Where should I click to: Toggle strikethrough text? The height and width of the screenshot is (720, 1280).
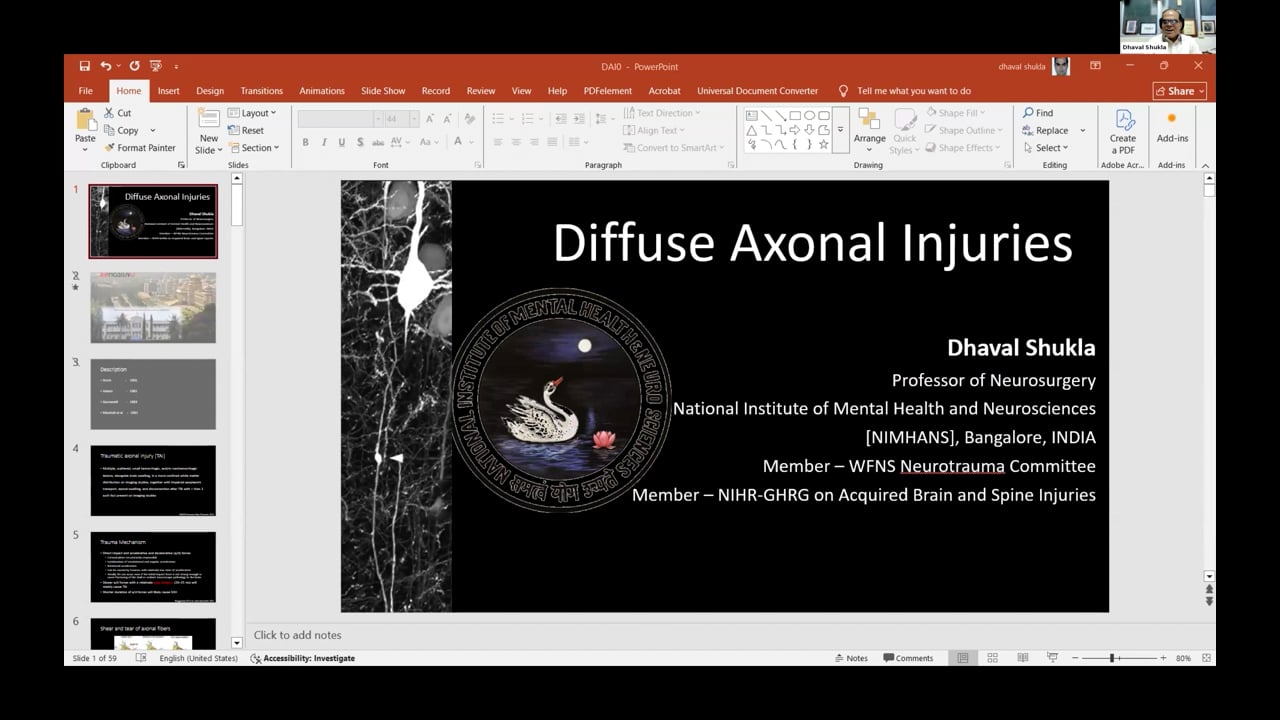point(378,142)
